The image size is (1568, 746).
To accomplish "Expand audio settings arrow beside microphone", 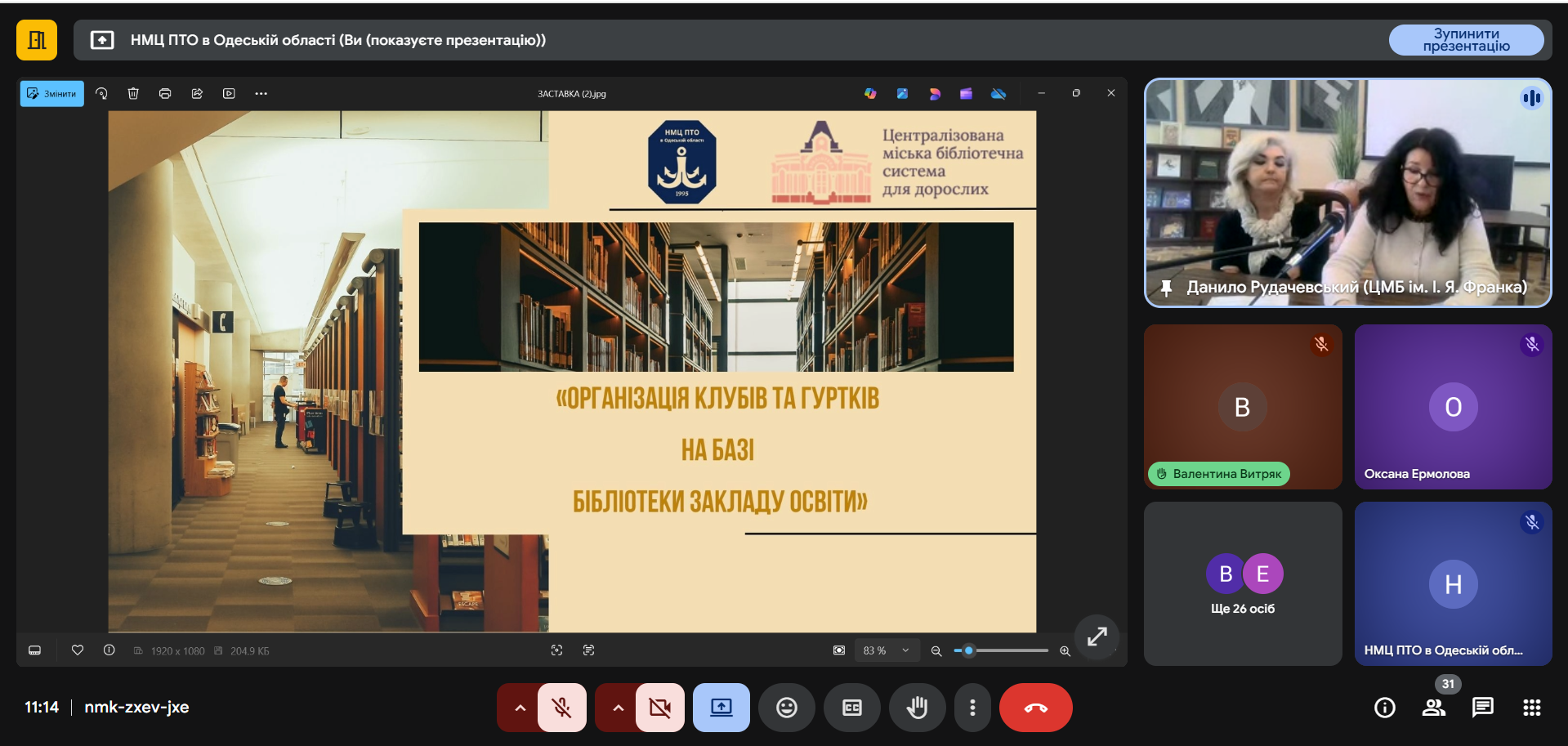I will pyautogui.click(x=520, y=708).
